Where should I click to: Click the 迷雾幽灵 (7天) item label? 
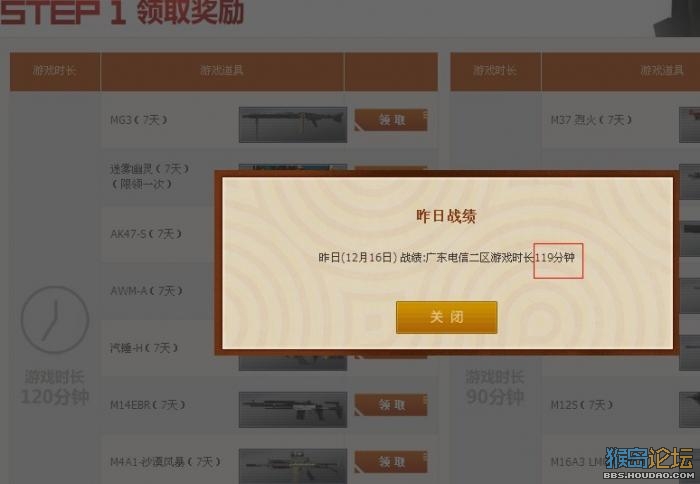tap(150, 169)
